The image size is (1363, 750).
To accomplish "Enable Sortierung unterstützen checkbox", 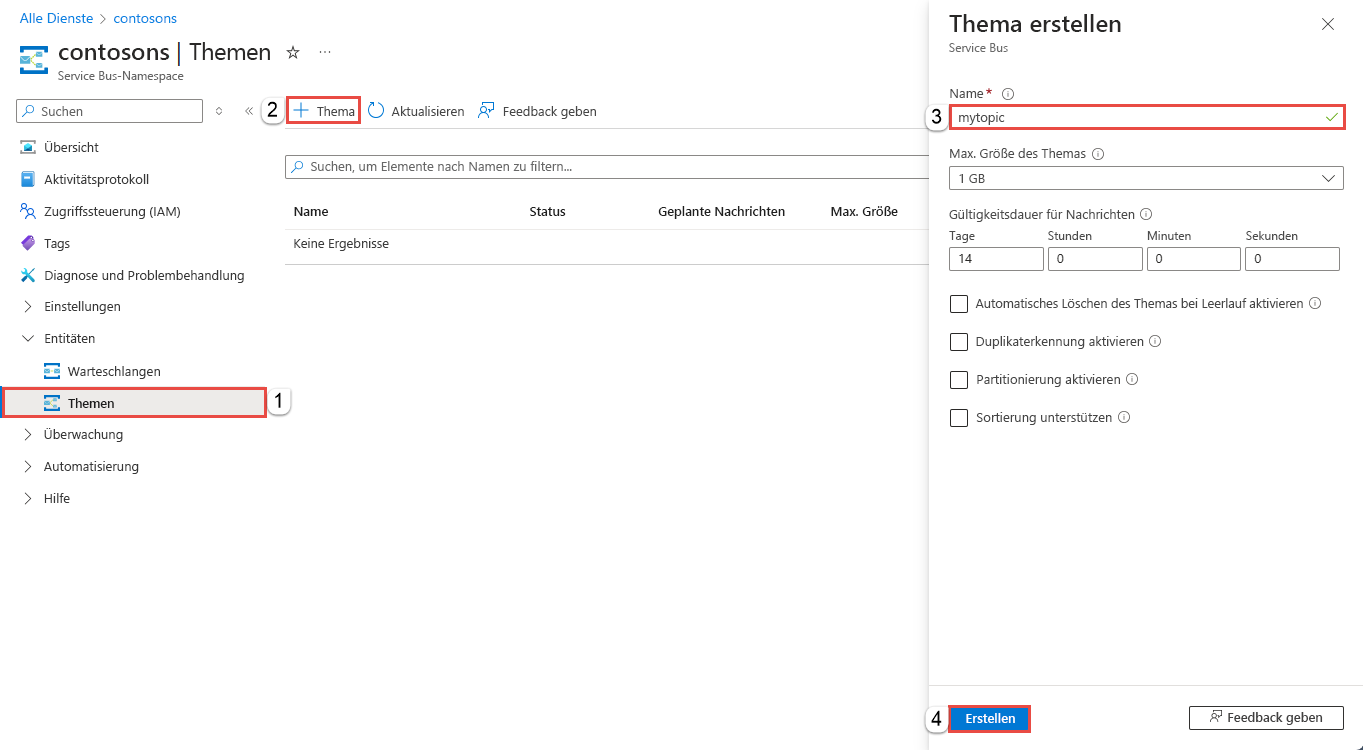I will tap(959, 417).
